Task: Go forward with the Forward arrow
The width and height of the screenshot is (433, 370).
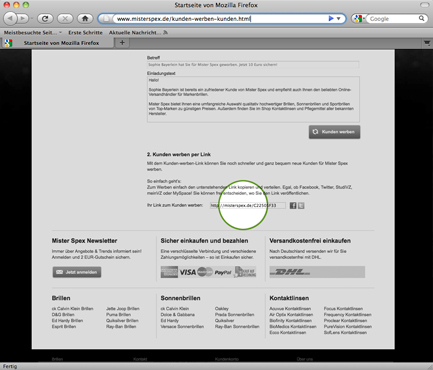Action: 22,18
